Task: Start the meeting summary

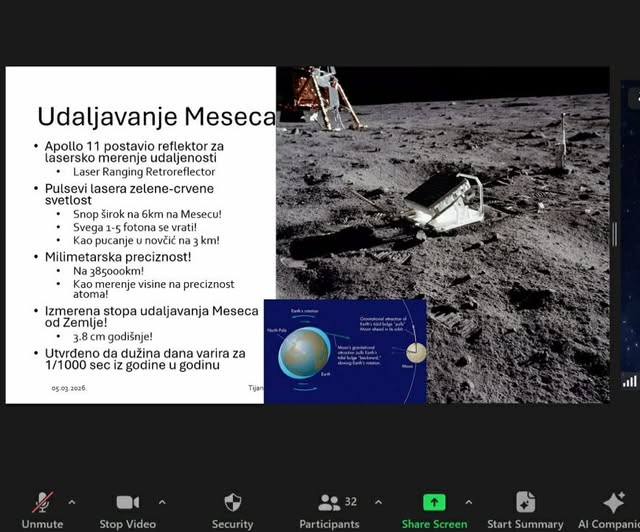Action: [x=525, y=502]
